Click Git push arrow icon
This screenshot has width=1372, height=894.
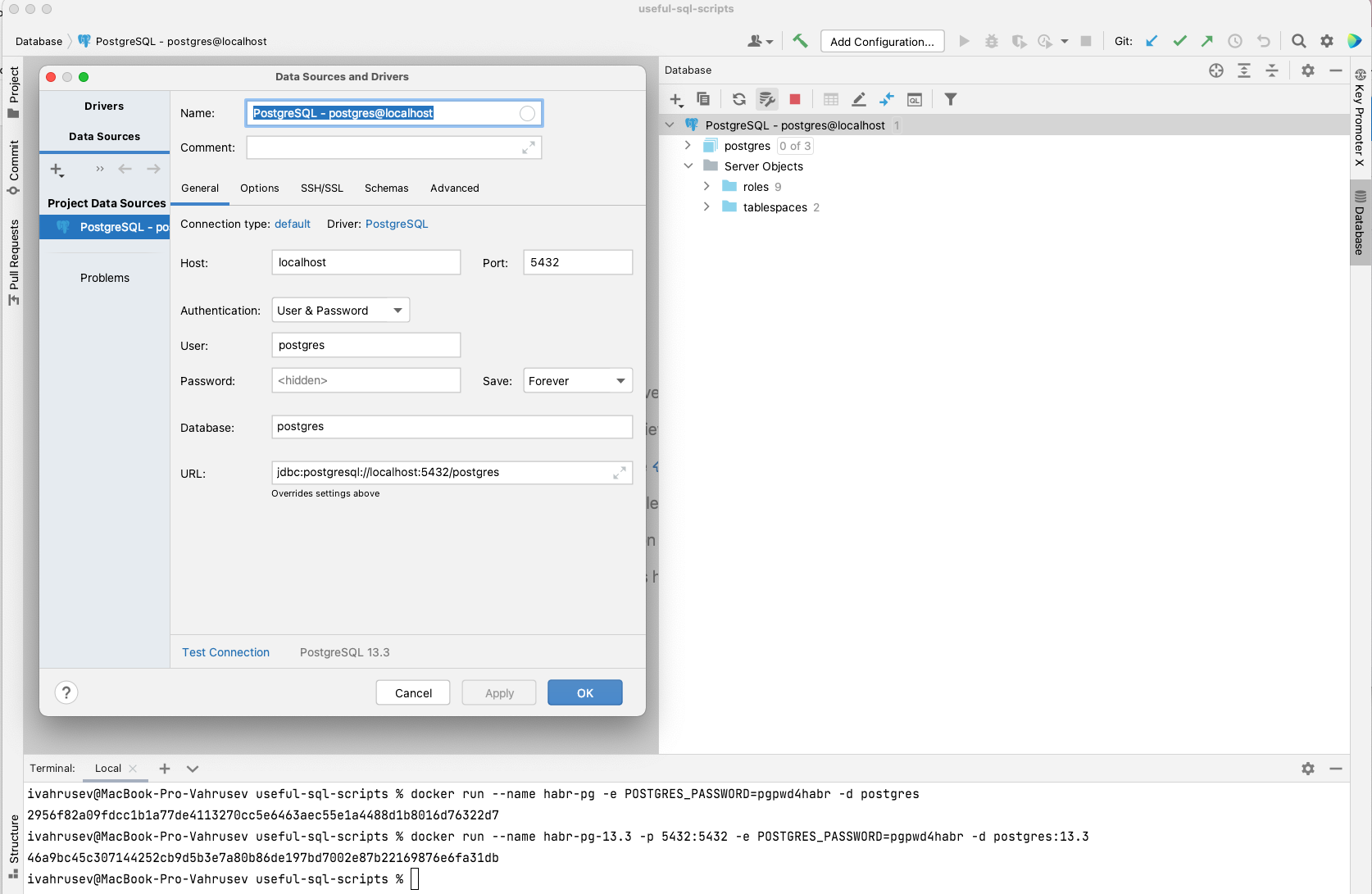(1207, 41)
